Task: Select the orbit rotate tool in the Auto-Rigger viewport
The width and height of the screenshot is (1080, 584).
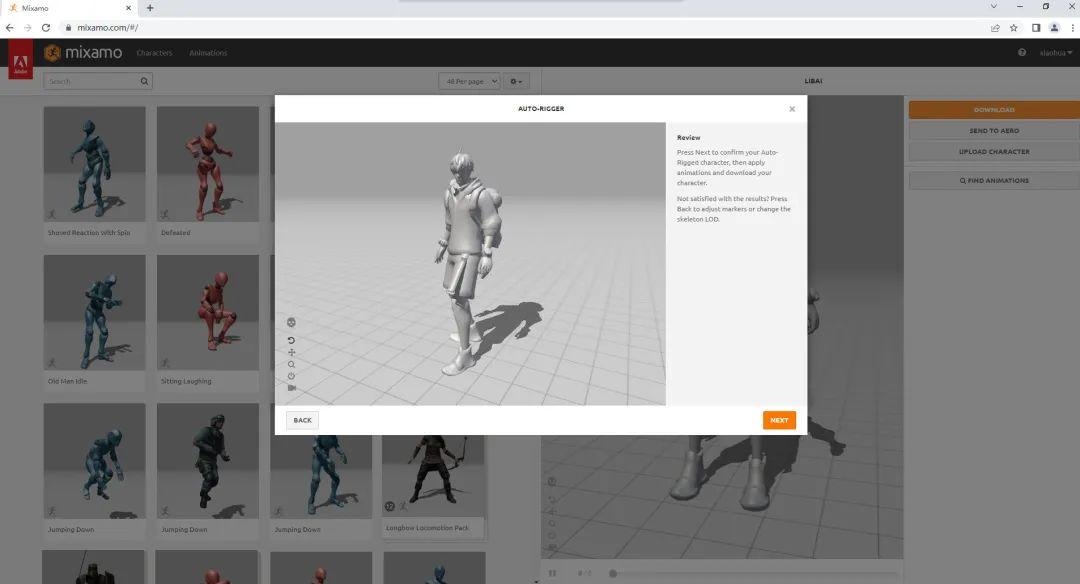Action: (291, 340)
